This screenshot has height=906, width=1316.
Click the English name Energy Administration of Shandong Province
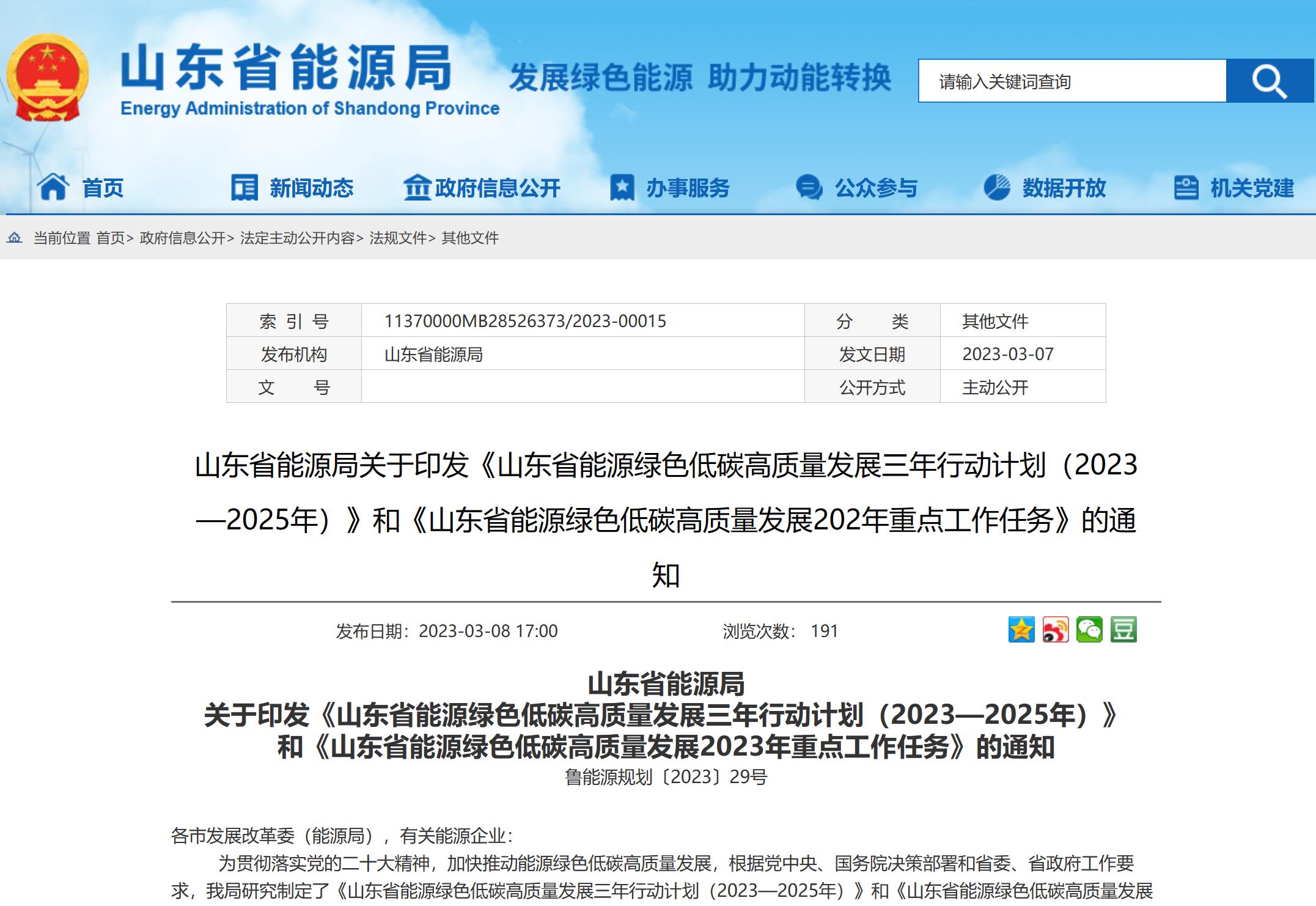pyautogui.click(x=310, y=108)
